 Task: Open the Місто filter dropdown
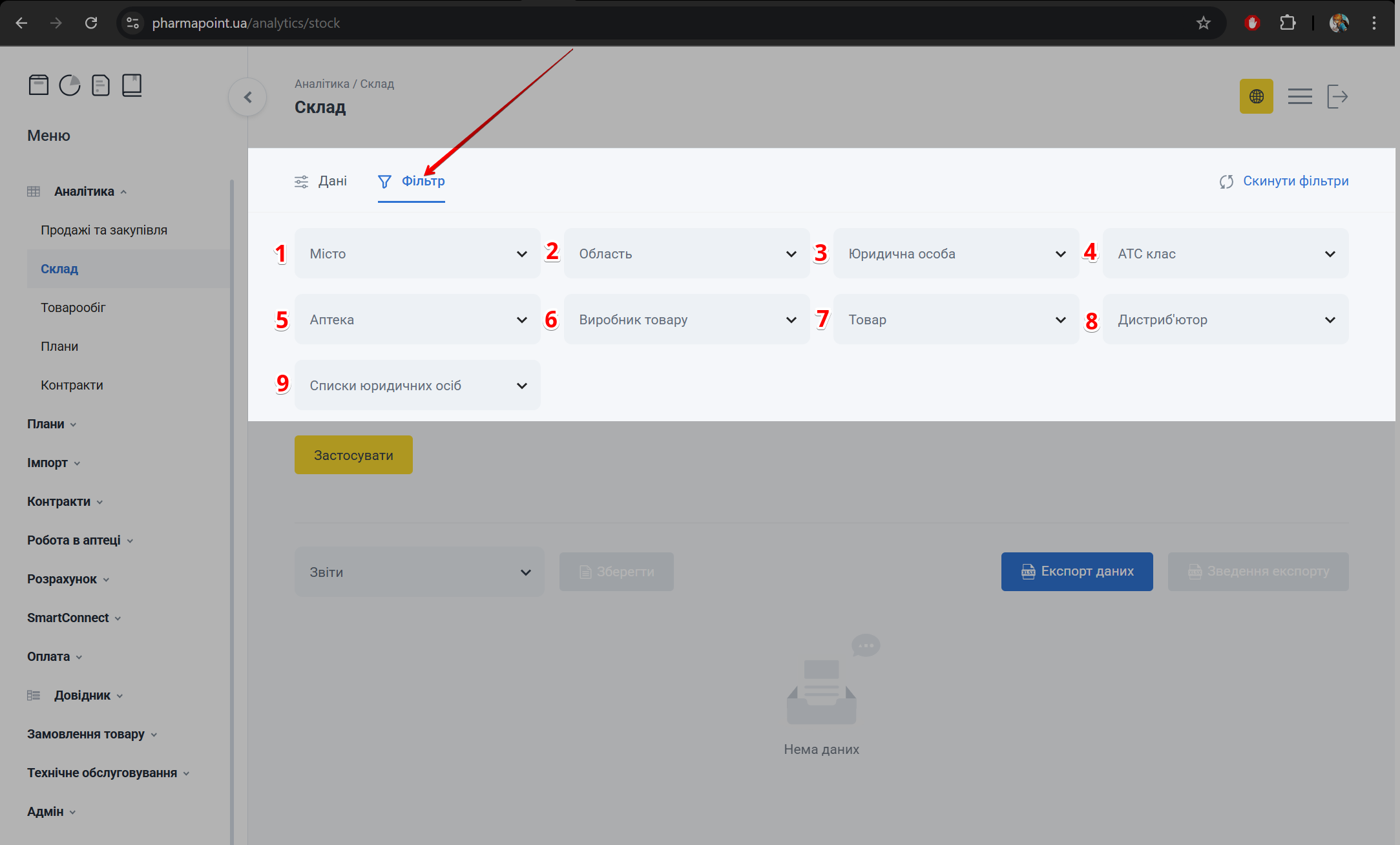(x=417, y=254)
